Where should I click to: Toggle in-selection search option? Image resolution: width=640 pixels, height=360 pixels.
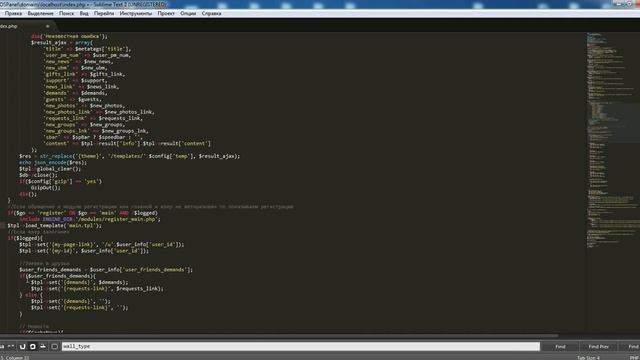(43, 347)
